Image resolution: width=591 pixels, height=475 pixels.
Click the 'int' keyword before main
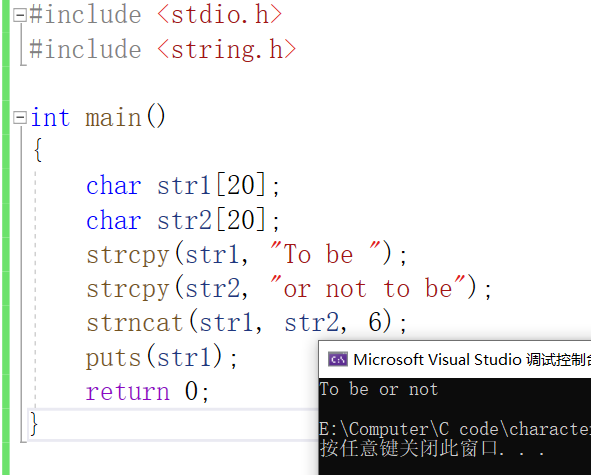[x=50, y=117]
